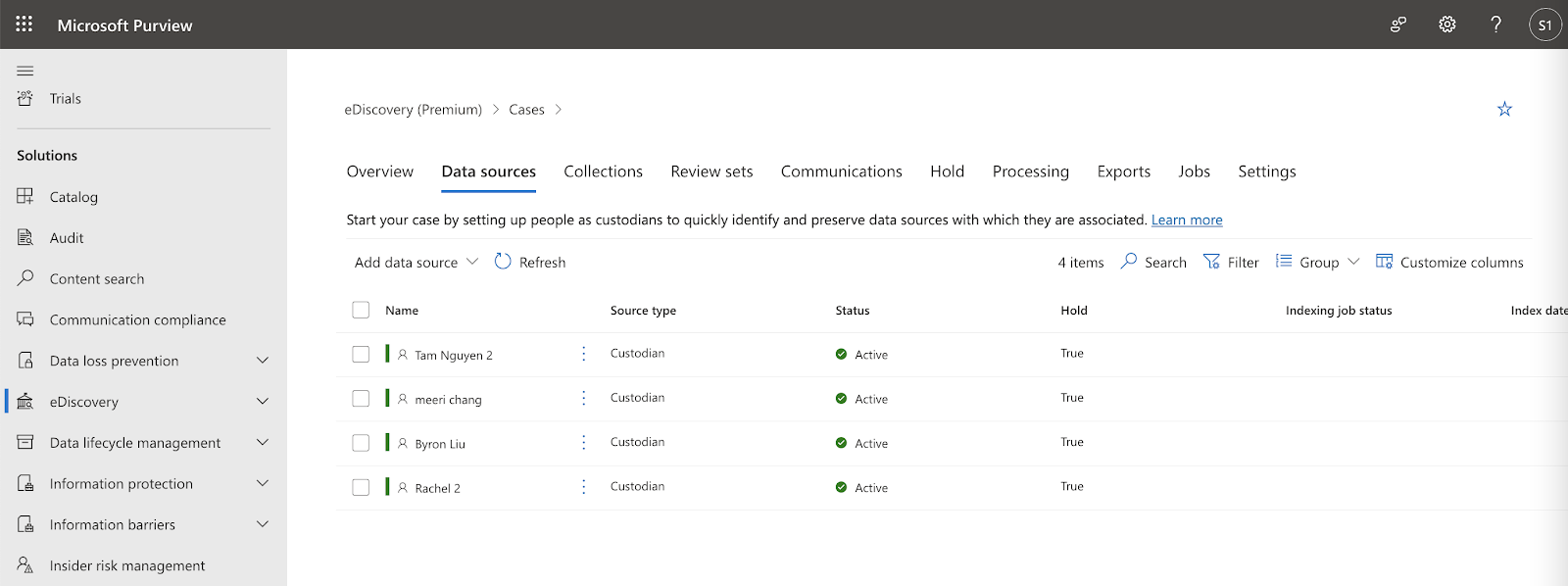Switch to the Collections tab
This screenshot has width=1568, height=586.
pyautogui.click(x=604, y=171)
